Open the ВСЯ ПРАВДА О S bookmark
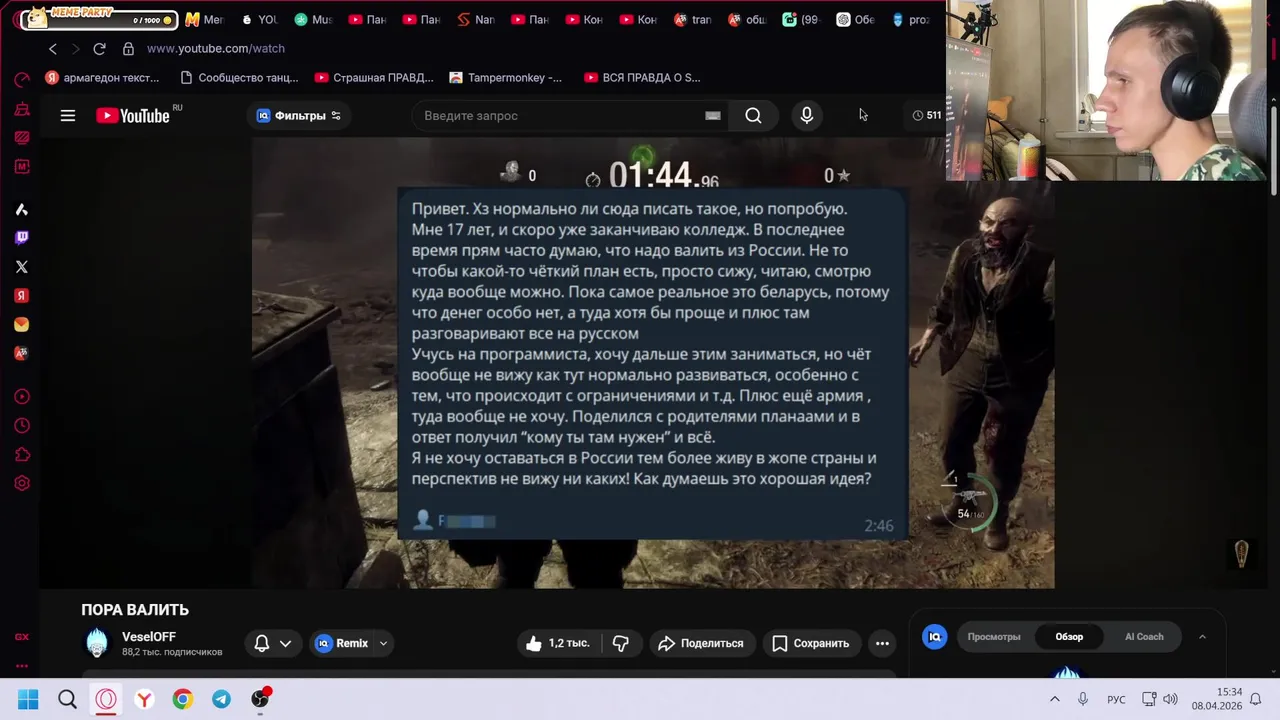This screenshot has height=720, width=1280. 642,77
